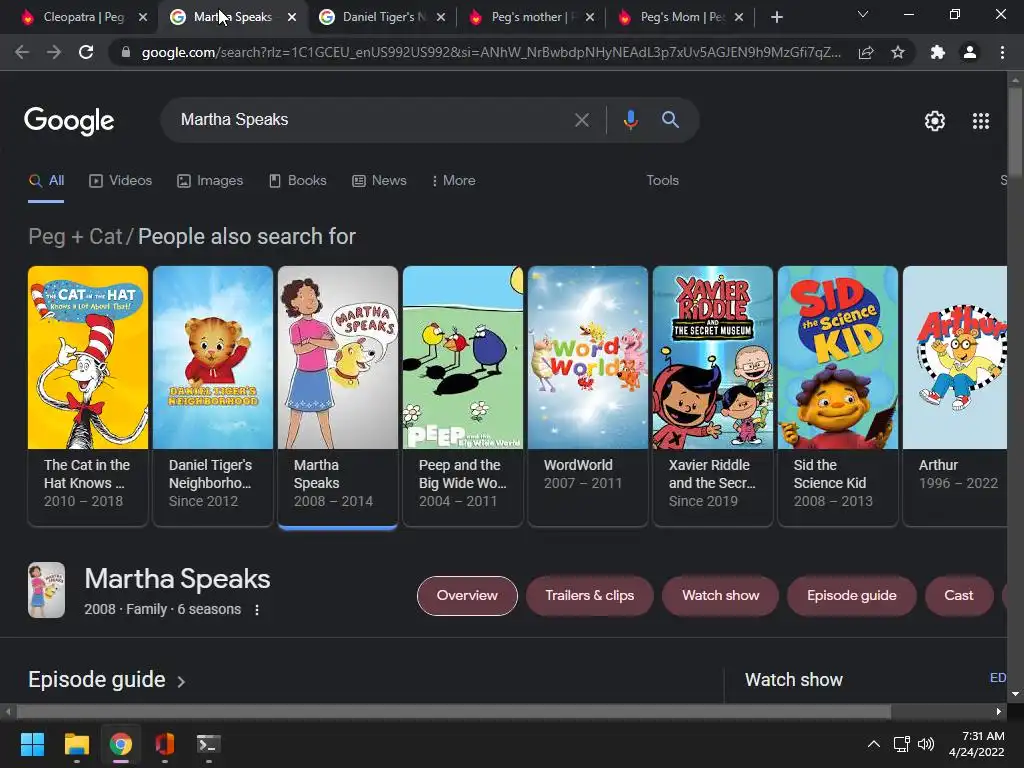Clear the search box with the X
Image resolution: width=1024 pixels, height=768 pixels.
pos(581,120)
